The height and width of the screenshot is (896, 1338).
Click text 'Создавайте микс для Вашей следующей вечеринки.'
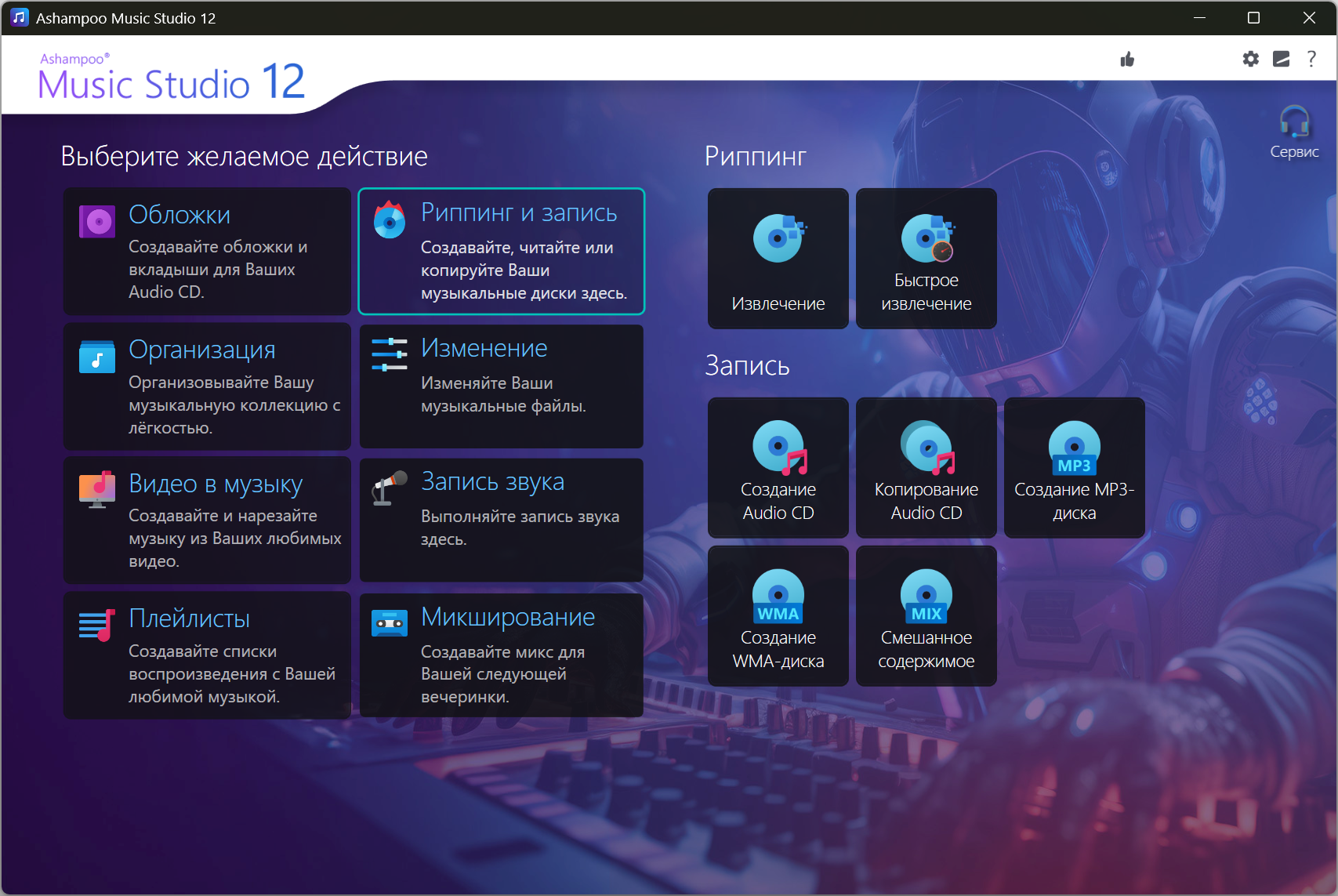[x=502, y=674]
